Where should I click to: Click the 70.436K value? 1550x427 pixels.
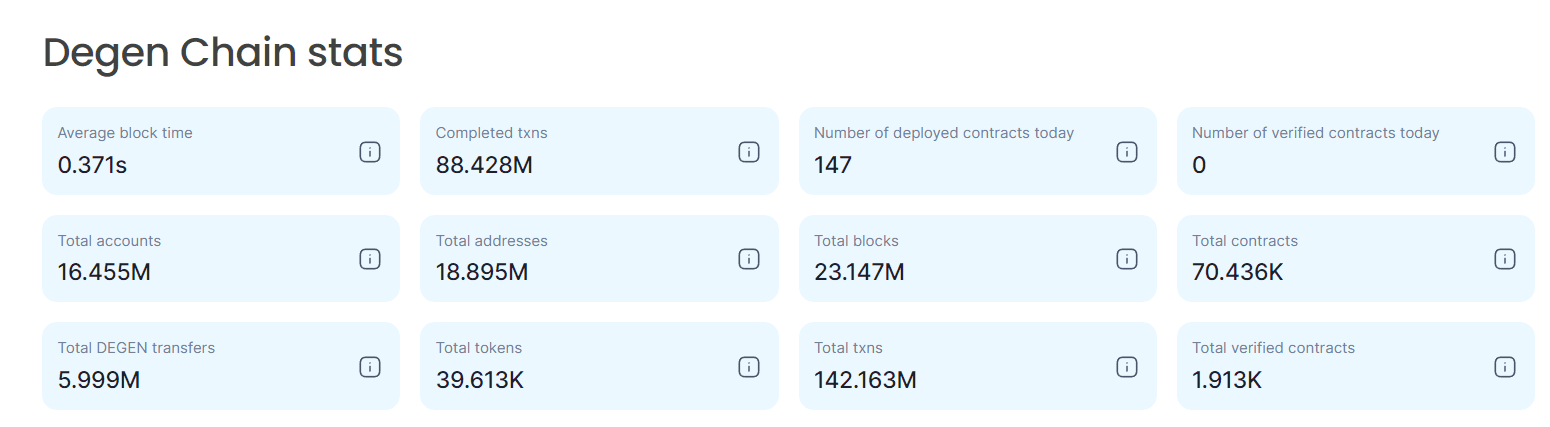[1237, 272]
